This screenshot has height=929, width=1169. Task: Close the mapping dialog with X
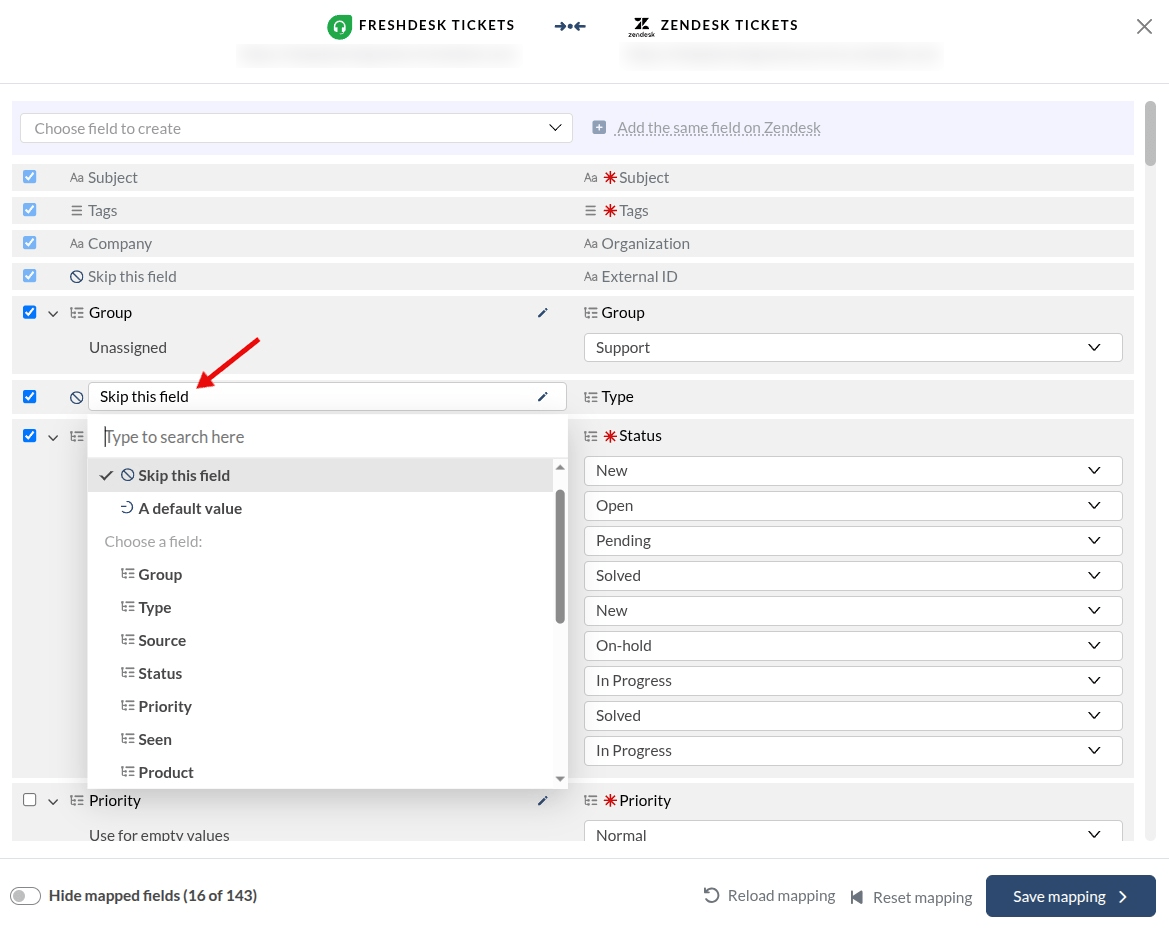tap(1144, 27)
